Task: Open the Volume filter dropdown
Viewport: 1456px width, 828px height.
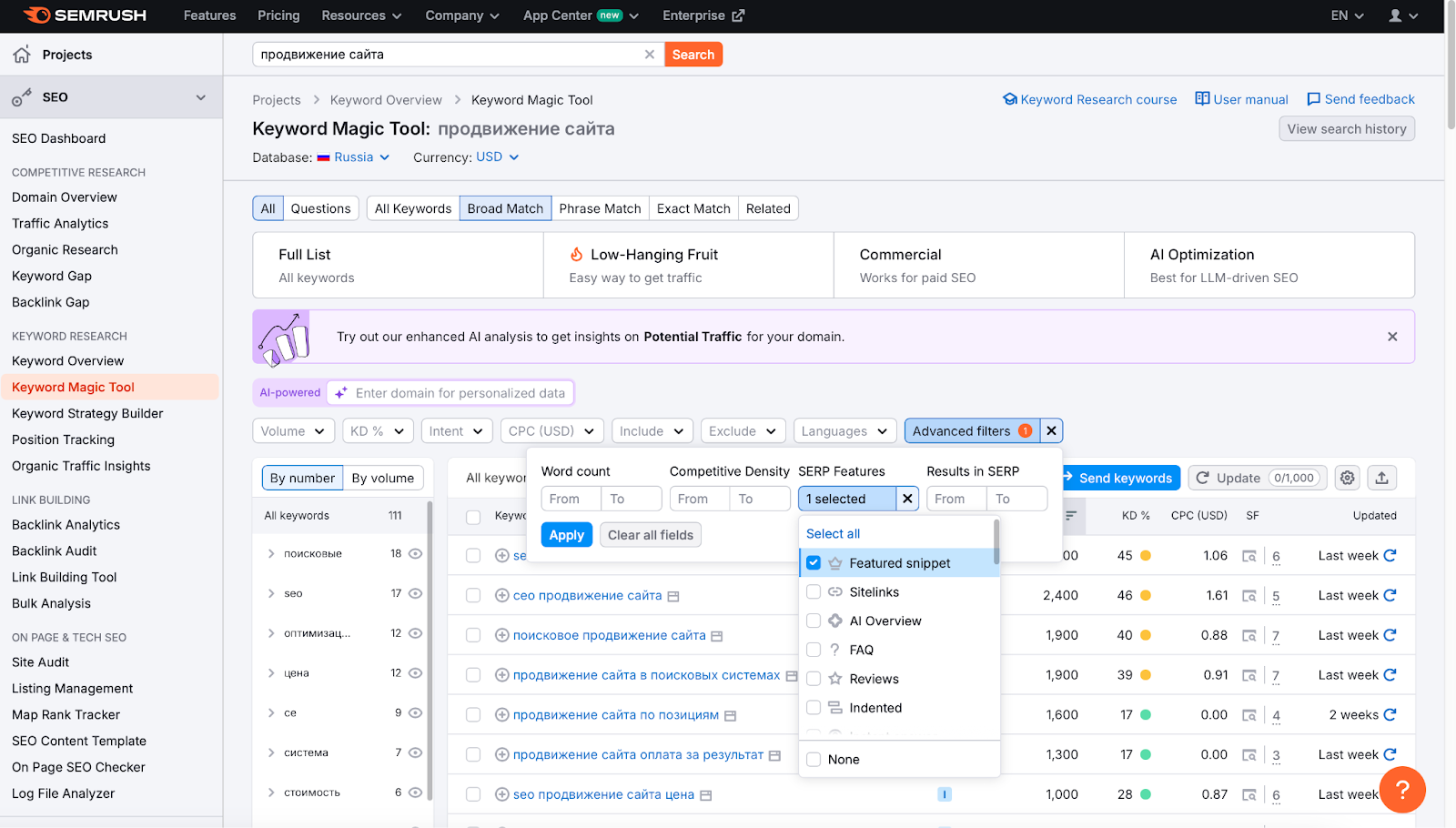Action: point(293,430)
